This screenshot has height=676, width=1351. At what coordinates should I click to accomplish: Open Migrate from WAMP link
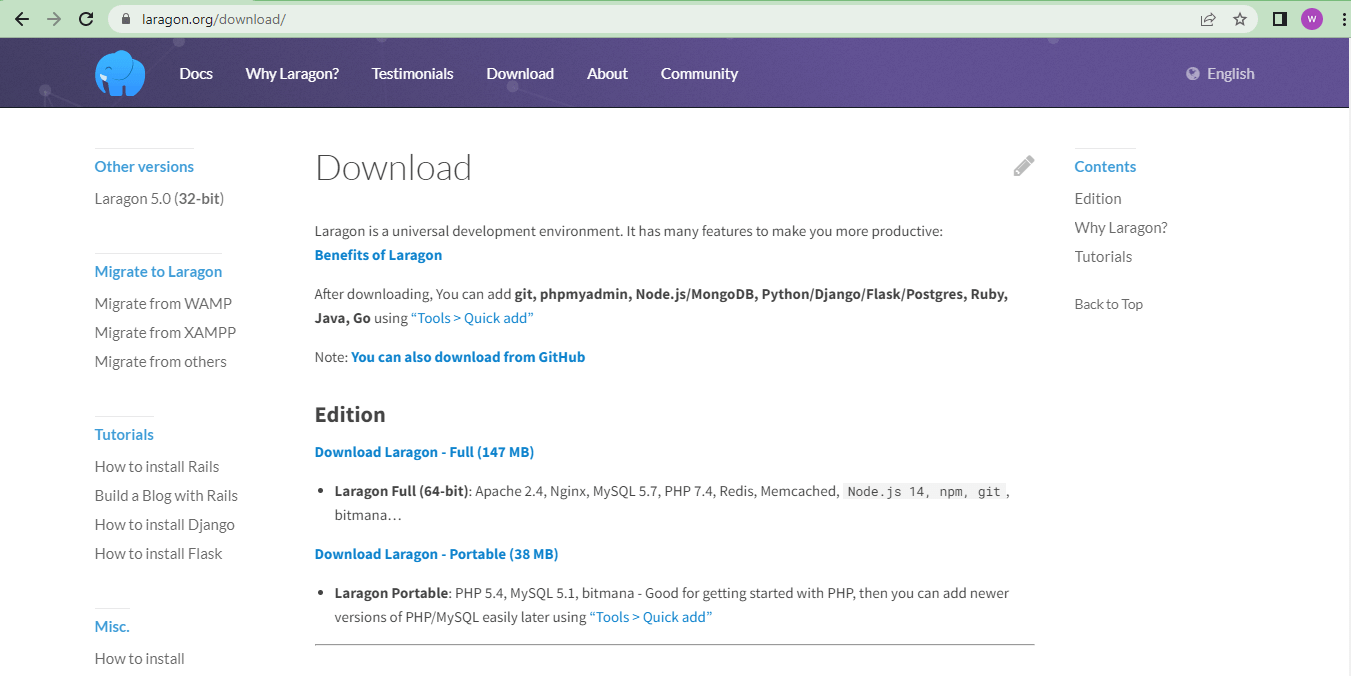click(163, 304)
